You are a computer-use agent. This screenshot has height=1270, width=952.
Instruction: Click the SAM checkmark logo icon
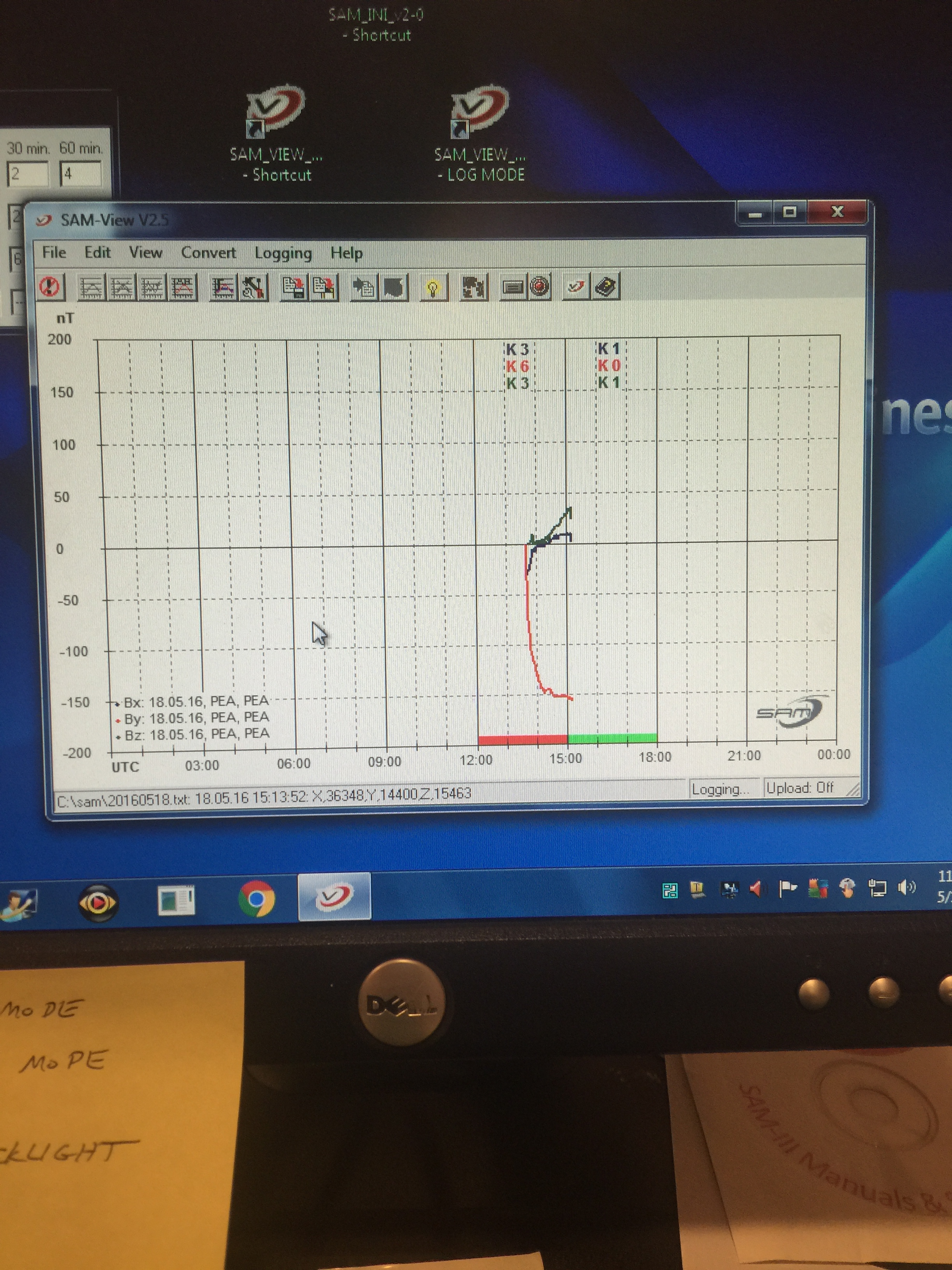pos(576,286)
